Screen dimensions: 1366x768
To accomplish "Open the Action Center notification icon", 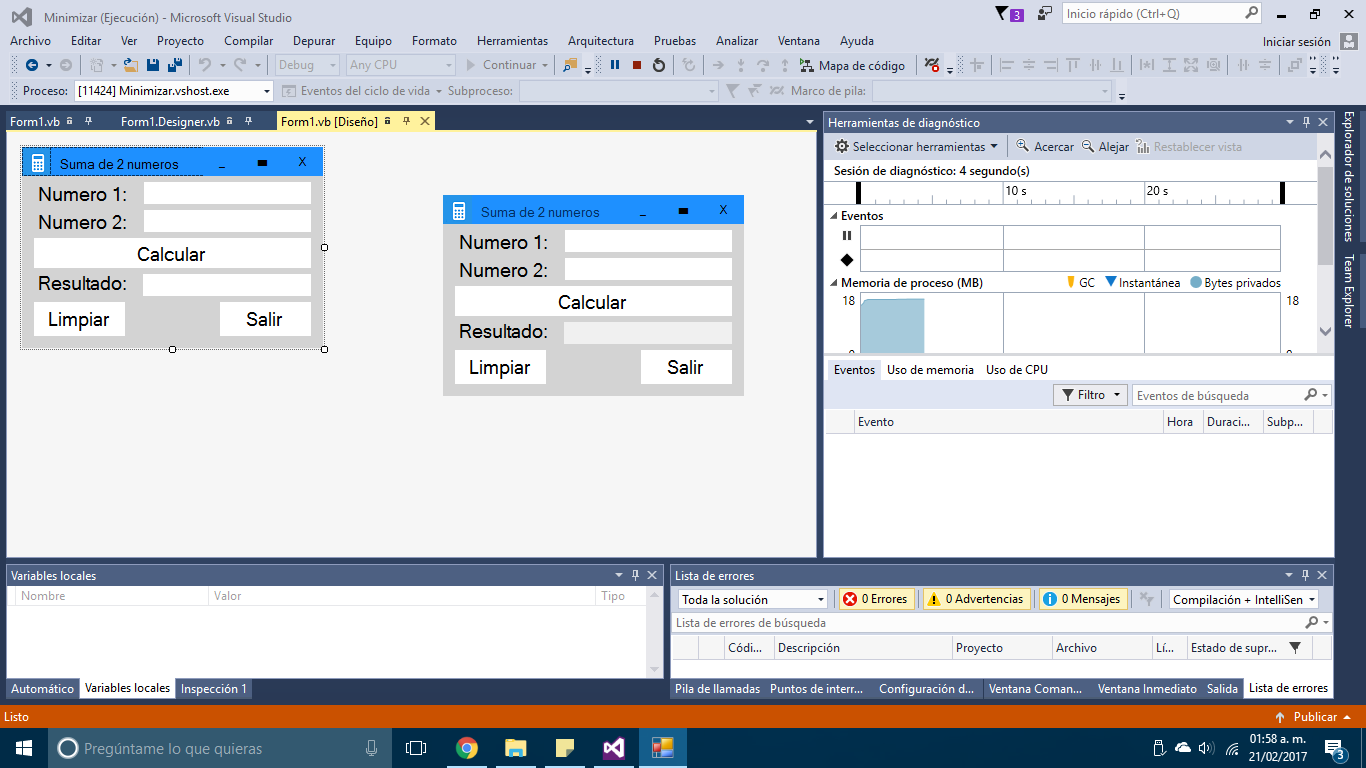I will [1334, 748].
